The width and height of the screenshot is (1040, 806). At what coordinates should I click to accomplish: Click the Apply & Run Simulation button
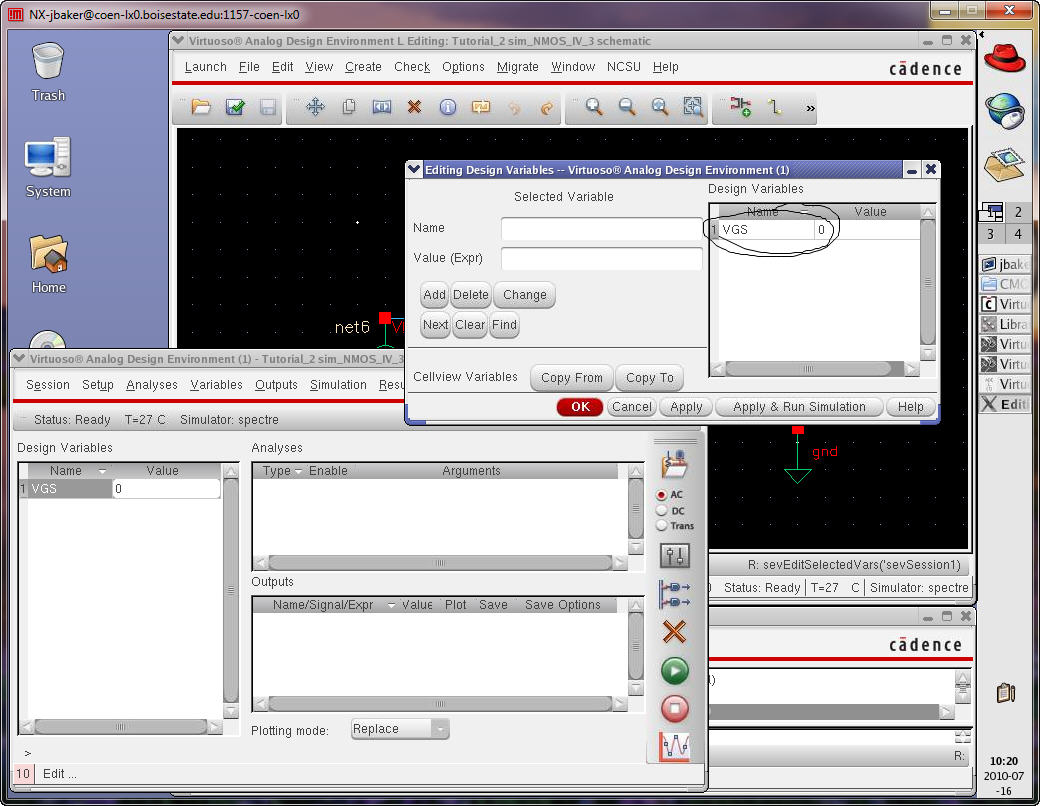click(x=799, y=407)
